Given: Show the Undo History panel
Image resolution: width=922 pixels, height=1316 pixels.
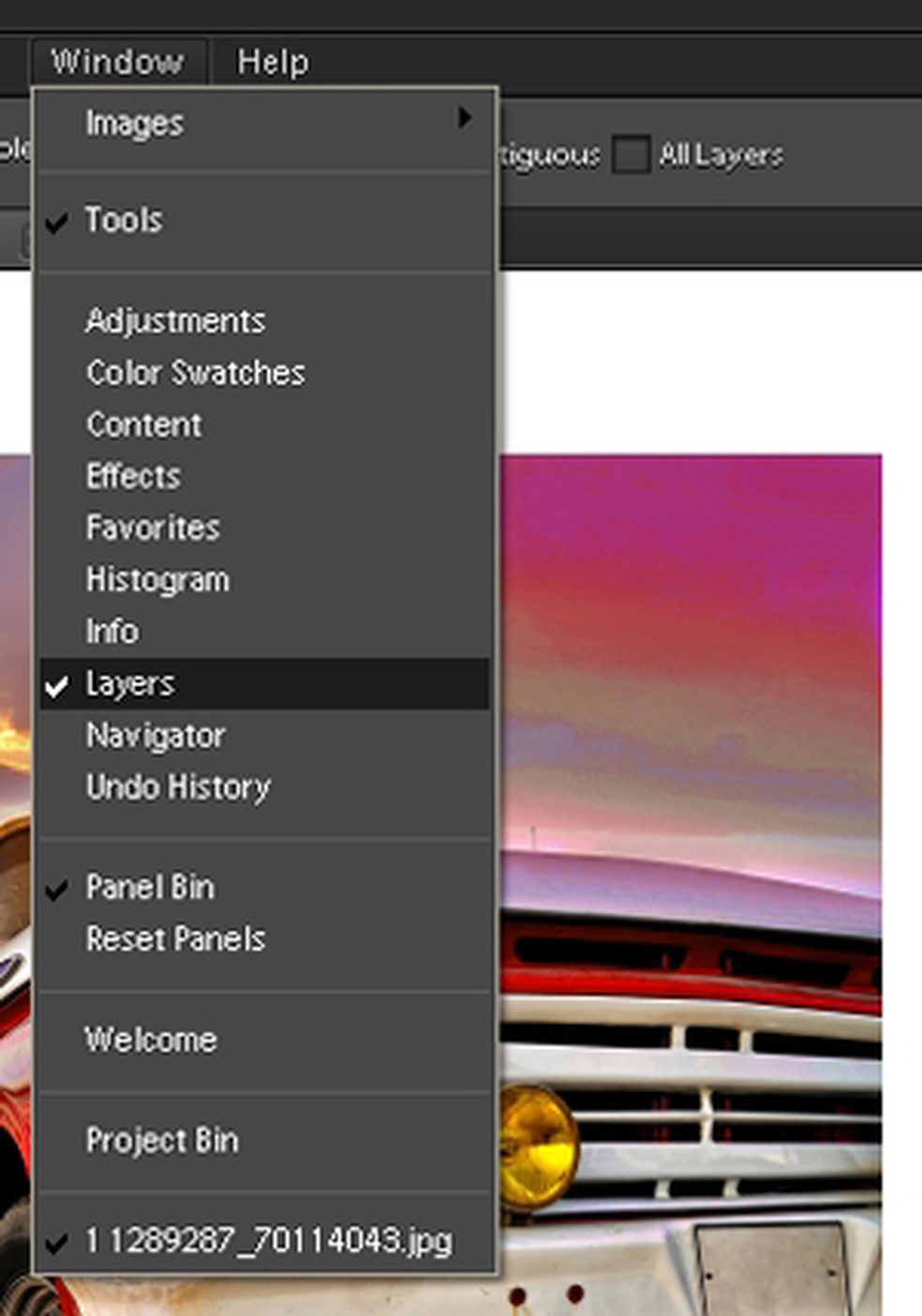Looking at the screenshot, I should click(x=178, y=787).
